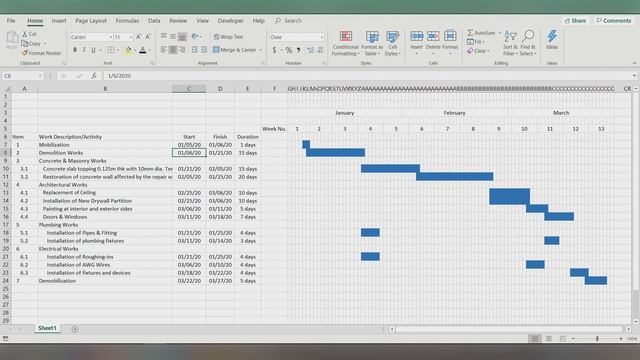Decrease font size with the small A
Viewport: 640px width, 360px height.
click(148, 37)
